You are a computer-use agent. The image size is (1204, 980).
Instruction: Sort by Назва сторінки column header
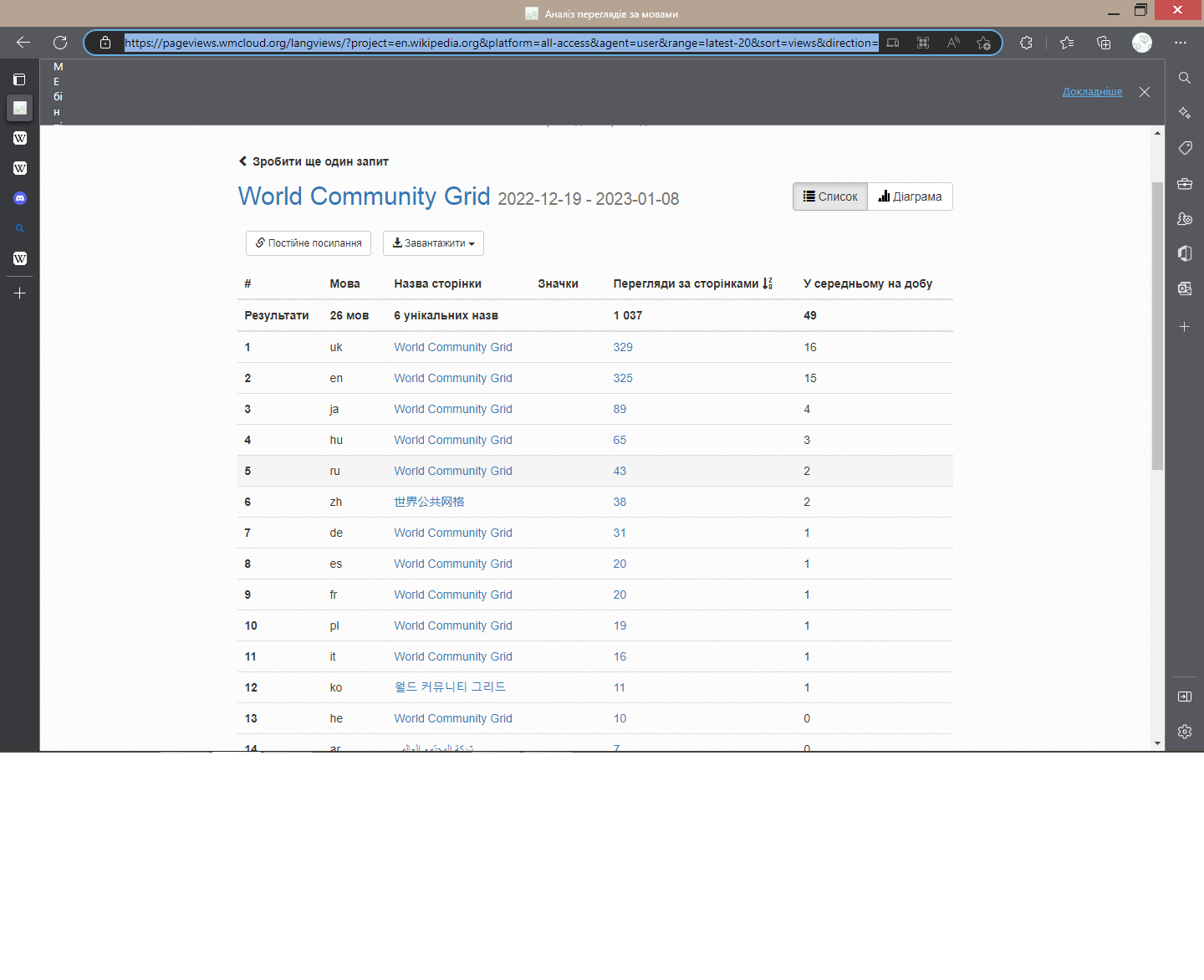tap(437, 283)
